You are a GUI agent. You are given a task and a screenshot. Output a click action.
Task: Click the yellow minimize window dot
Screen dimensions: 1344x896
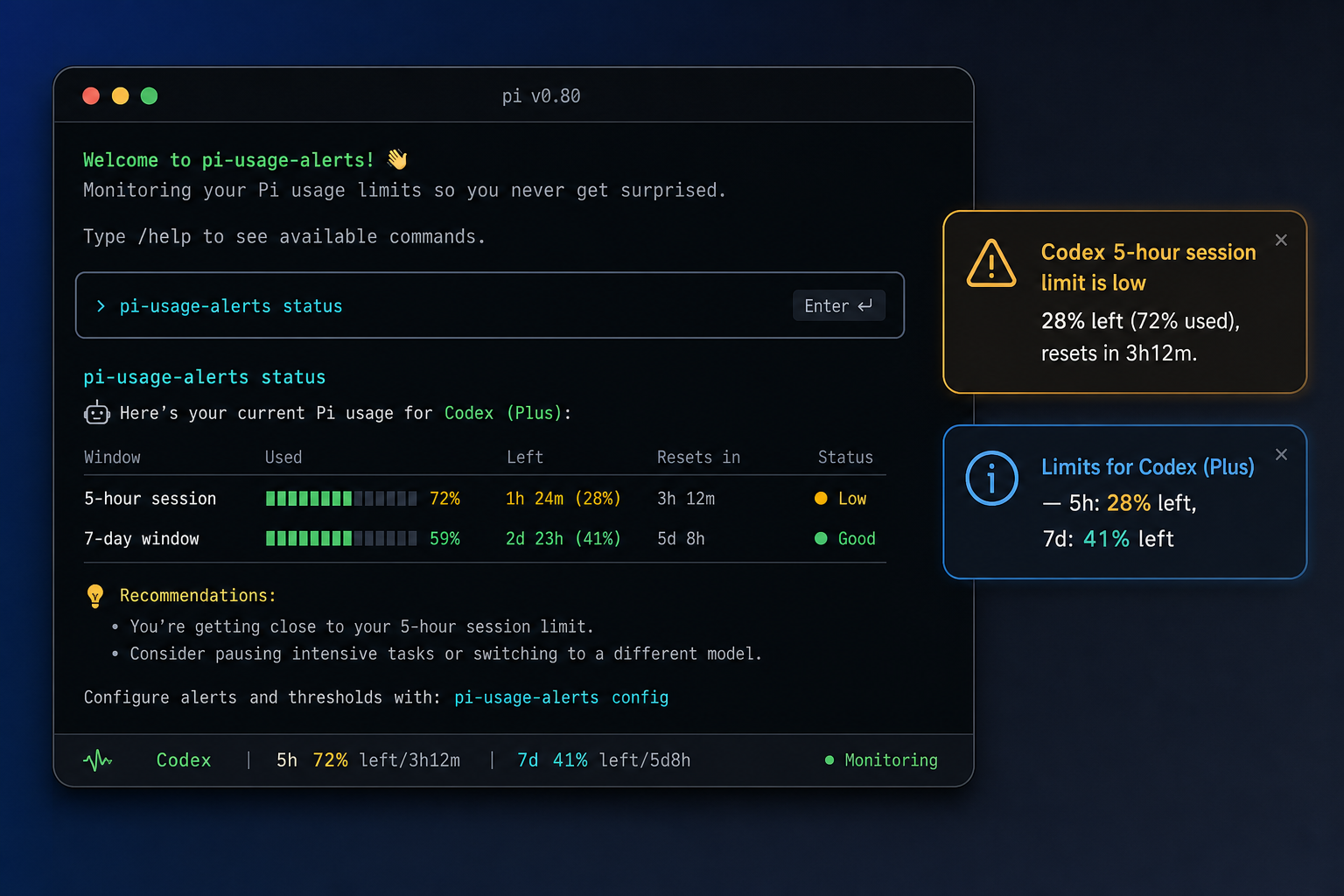point(121,96)
